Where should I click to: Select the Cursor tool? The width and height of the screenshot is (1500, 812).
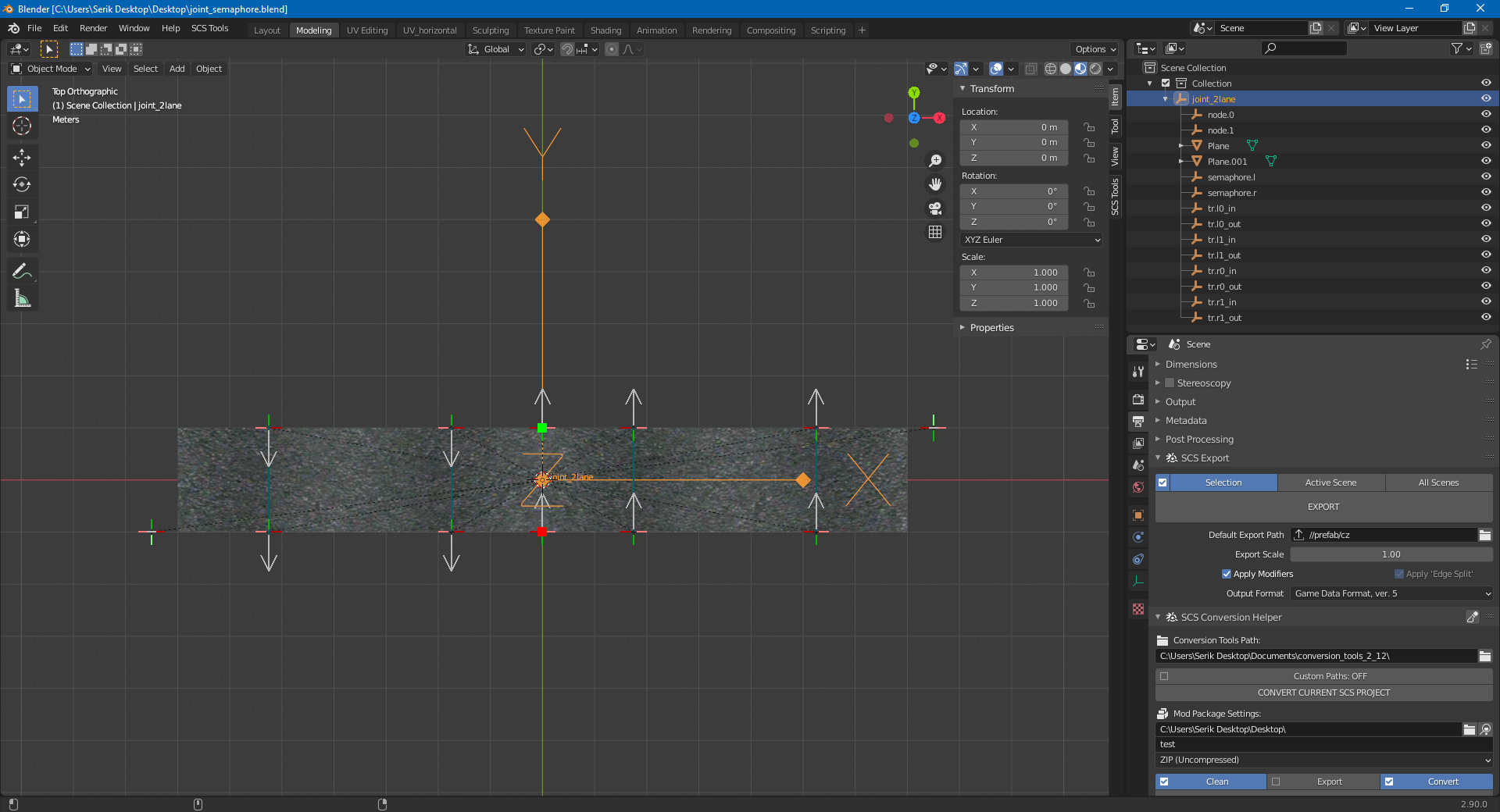(x=22, y=126)
